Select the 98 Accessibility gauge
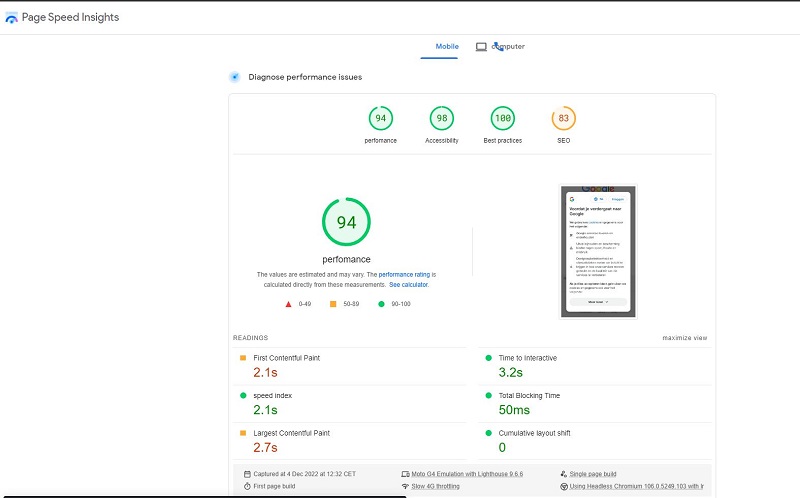 point(442,118)
